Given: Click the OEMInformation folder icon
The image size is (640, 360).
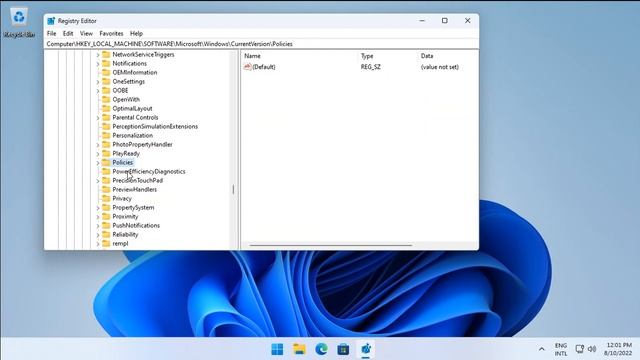Looking at the screenshot, I should 106,72.
